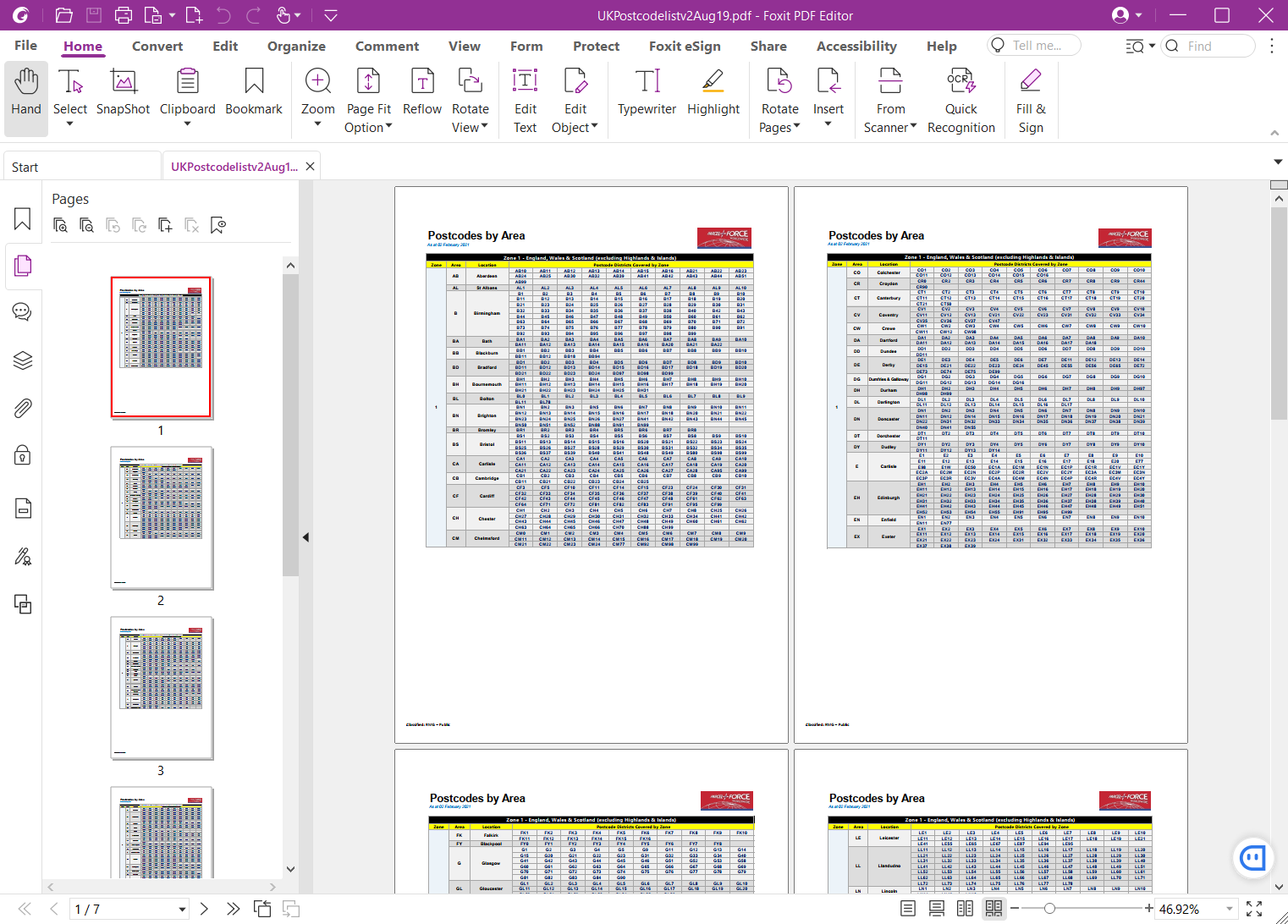The width and height of the screenshot is (1288, 924).
Task: Click the Redo arrow
Action: 253,15
